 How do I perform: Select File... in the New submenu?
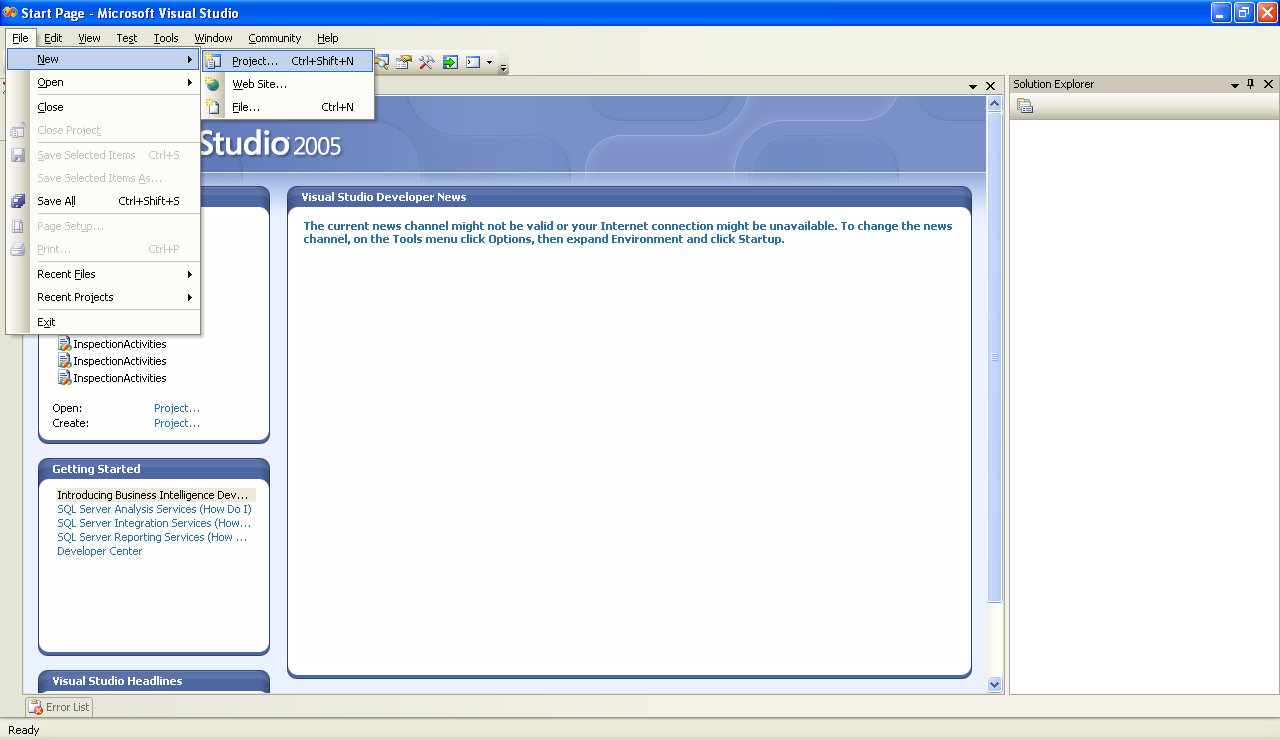(288, 107)
